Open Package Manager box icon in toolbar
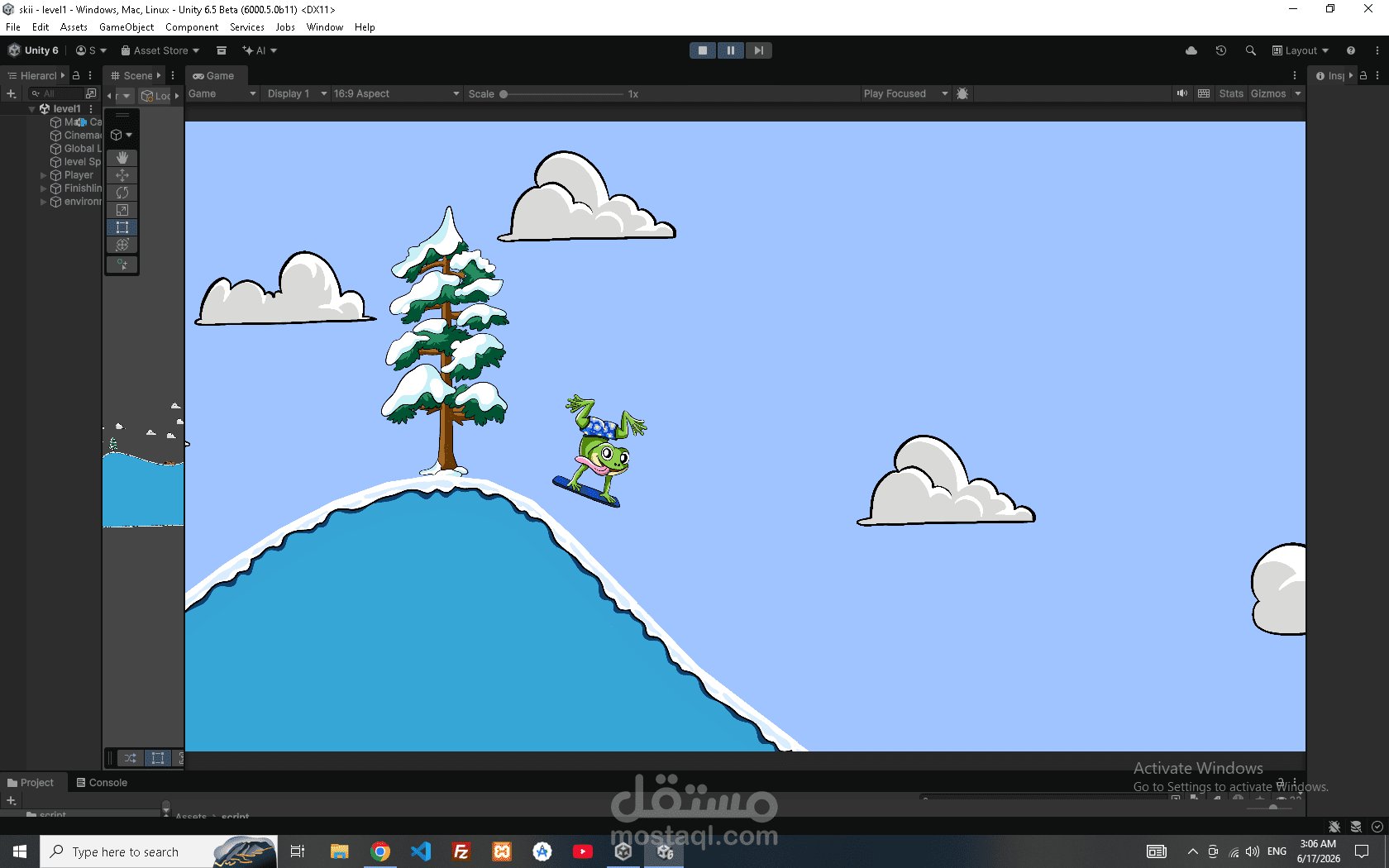Viewport: 1389px width, 868px height. click(x=222, y=50)
